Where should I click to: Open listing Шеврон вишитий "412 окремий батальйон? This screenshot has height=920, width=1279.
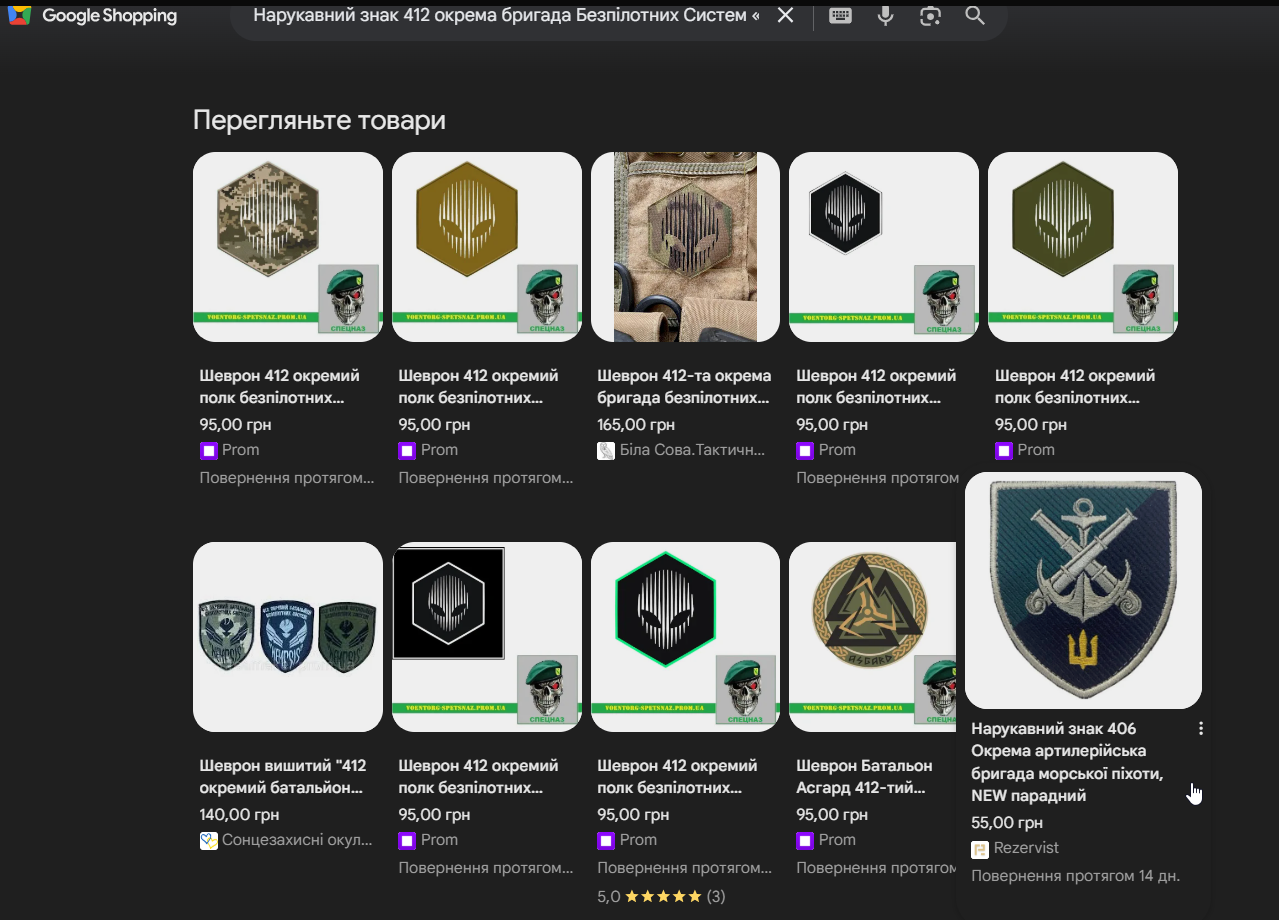(283, 777)
